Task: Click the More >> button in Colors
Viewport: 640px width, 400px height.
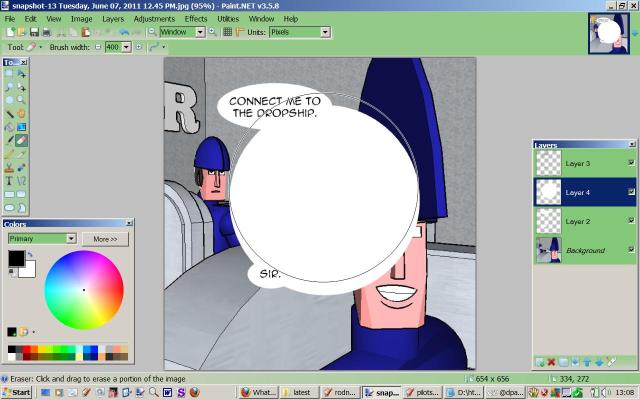Action: (x=106, y=239)
